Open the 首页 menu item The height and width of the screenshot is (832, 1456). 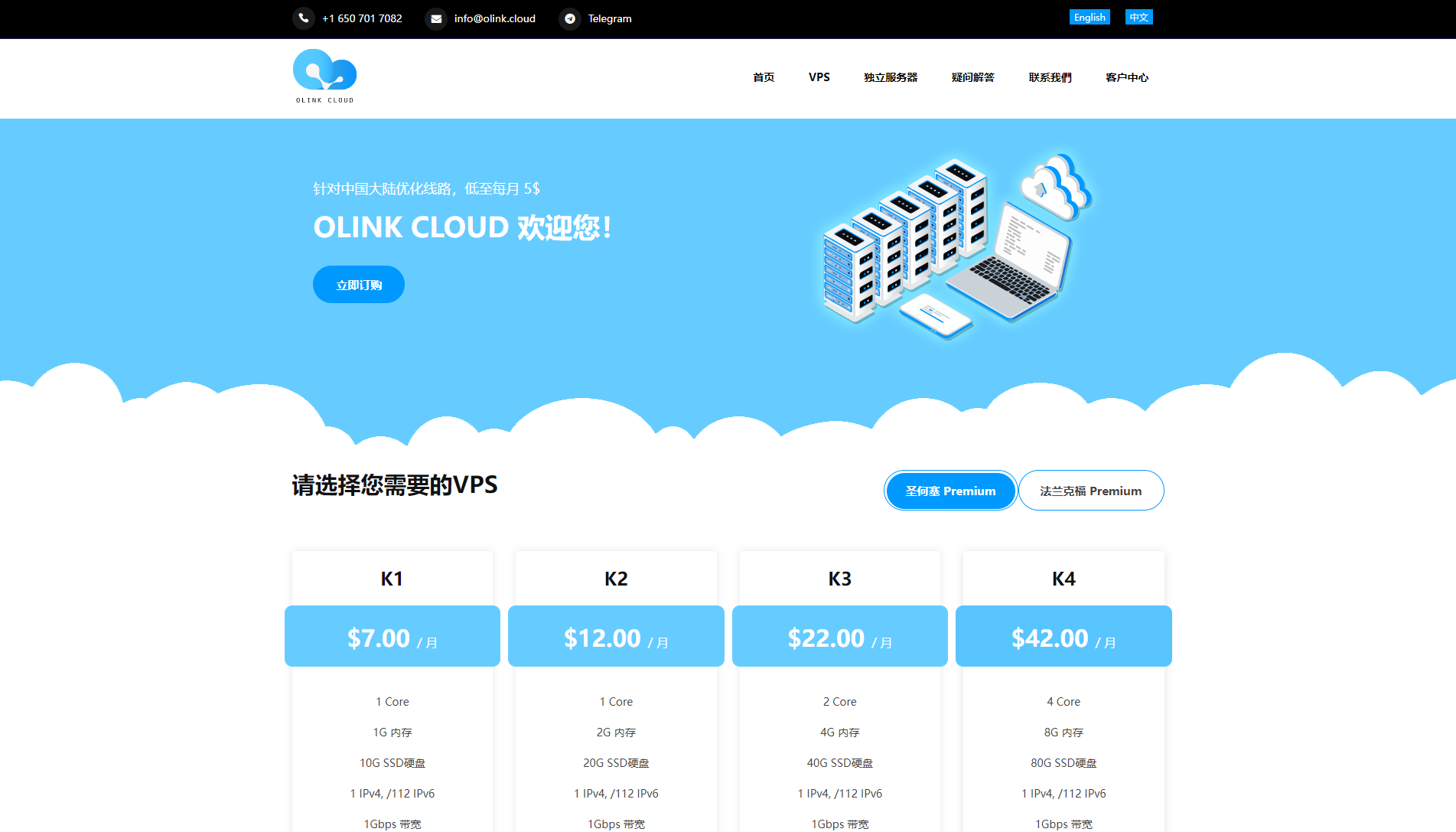click(762, 77)
